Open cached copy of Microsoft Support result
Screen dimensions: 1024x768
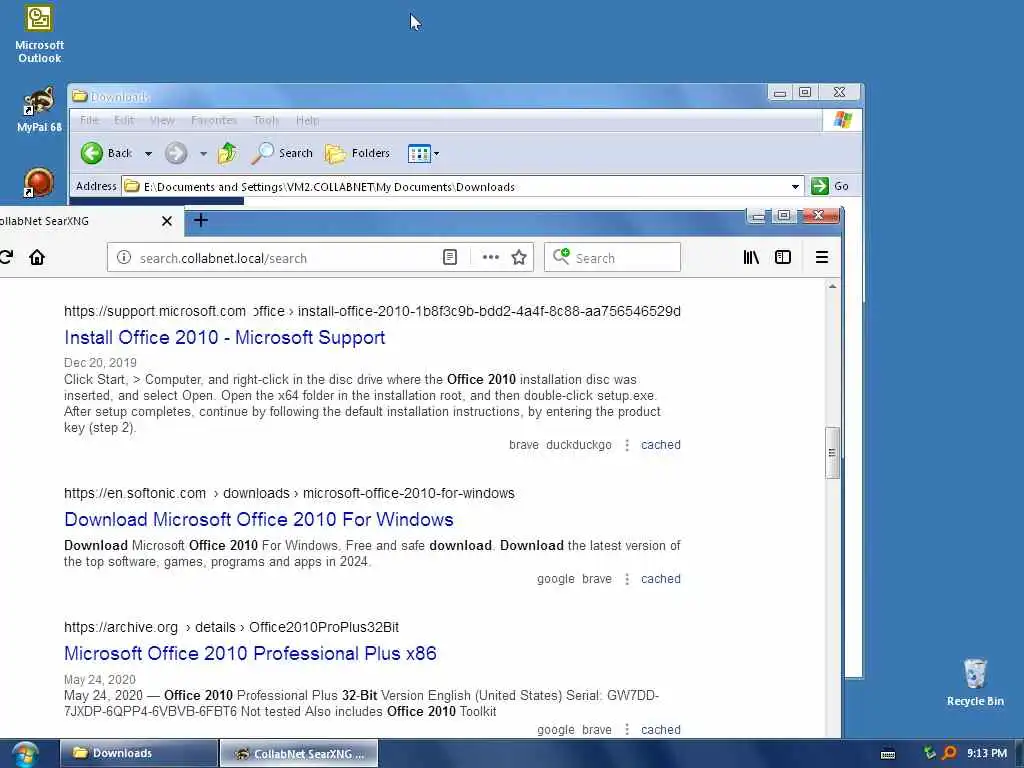[660, 445]
